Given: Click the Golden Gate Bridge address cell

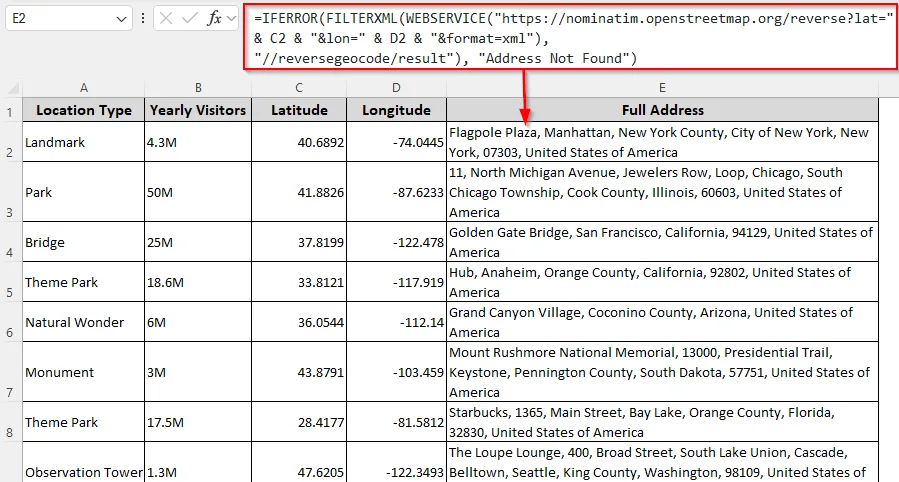Looking at the screenshot, I should (x=662, y=242).
